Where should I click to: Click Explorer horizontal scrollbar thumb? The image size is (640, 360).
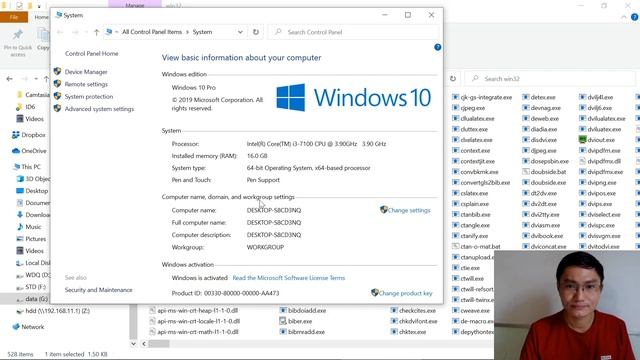159,344
